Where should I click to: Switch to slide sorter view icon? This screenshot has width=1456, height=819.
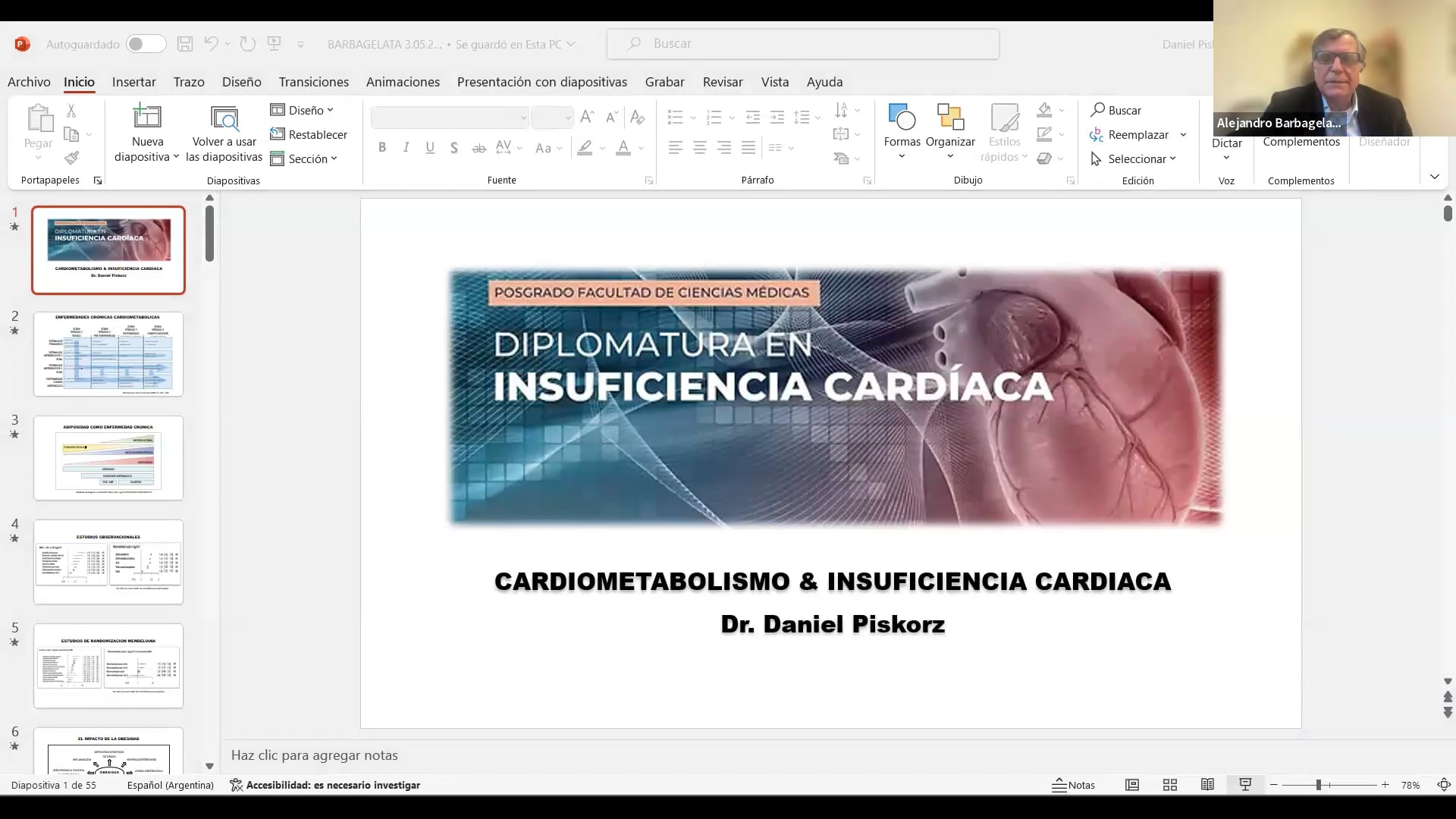point(1170,785)
